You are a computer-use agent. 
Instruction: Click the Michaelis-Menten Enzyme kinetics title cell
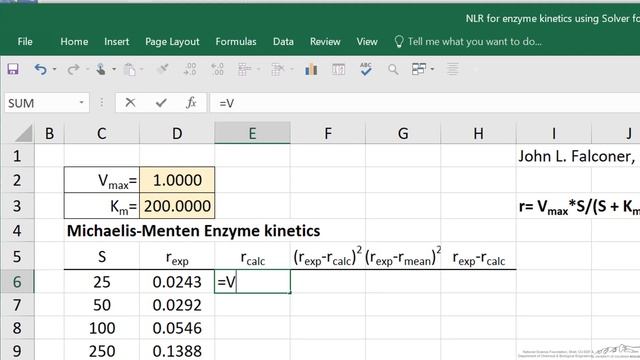tap(193, 231)
